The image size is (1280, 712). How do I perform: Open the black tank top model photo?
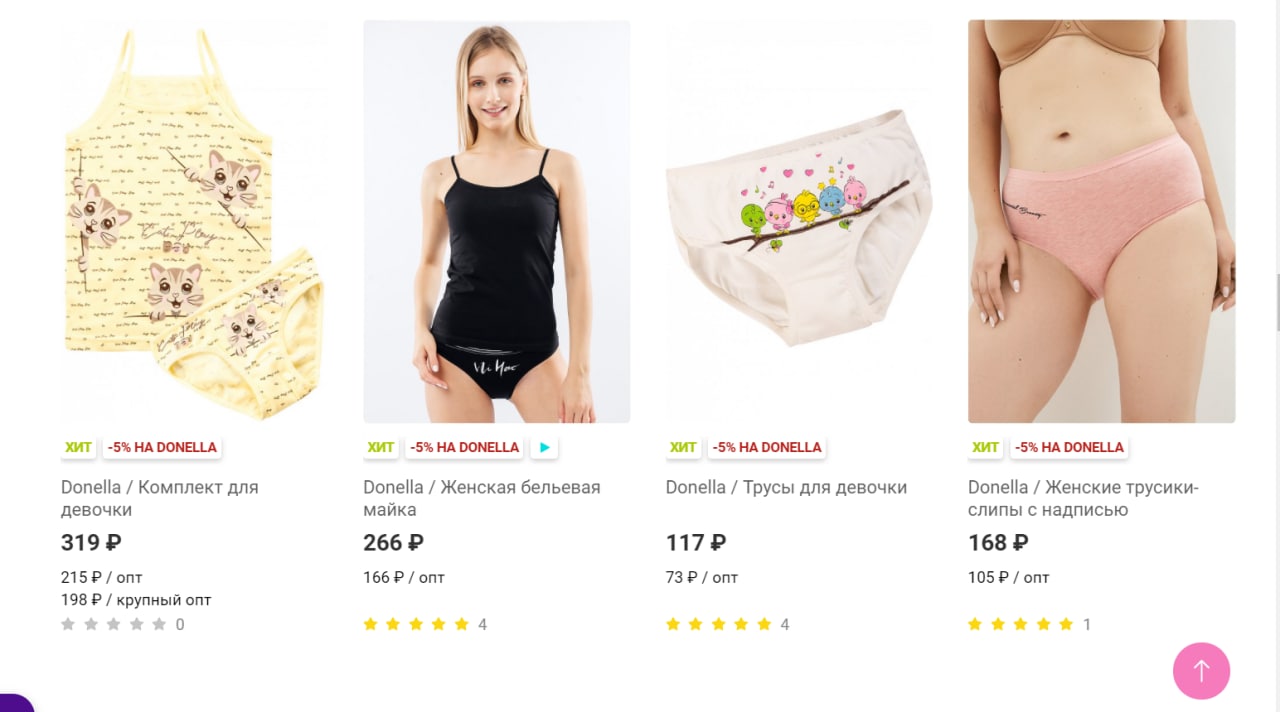(497, 221)
